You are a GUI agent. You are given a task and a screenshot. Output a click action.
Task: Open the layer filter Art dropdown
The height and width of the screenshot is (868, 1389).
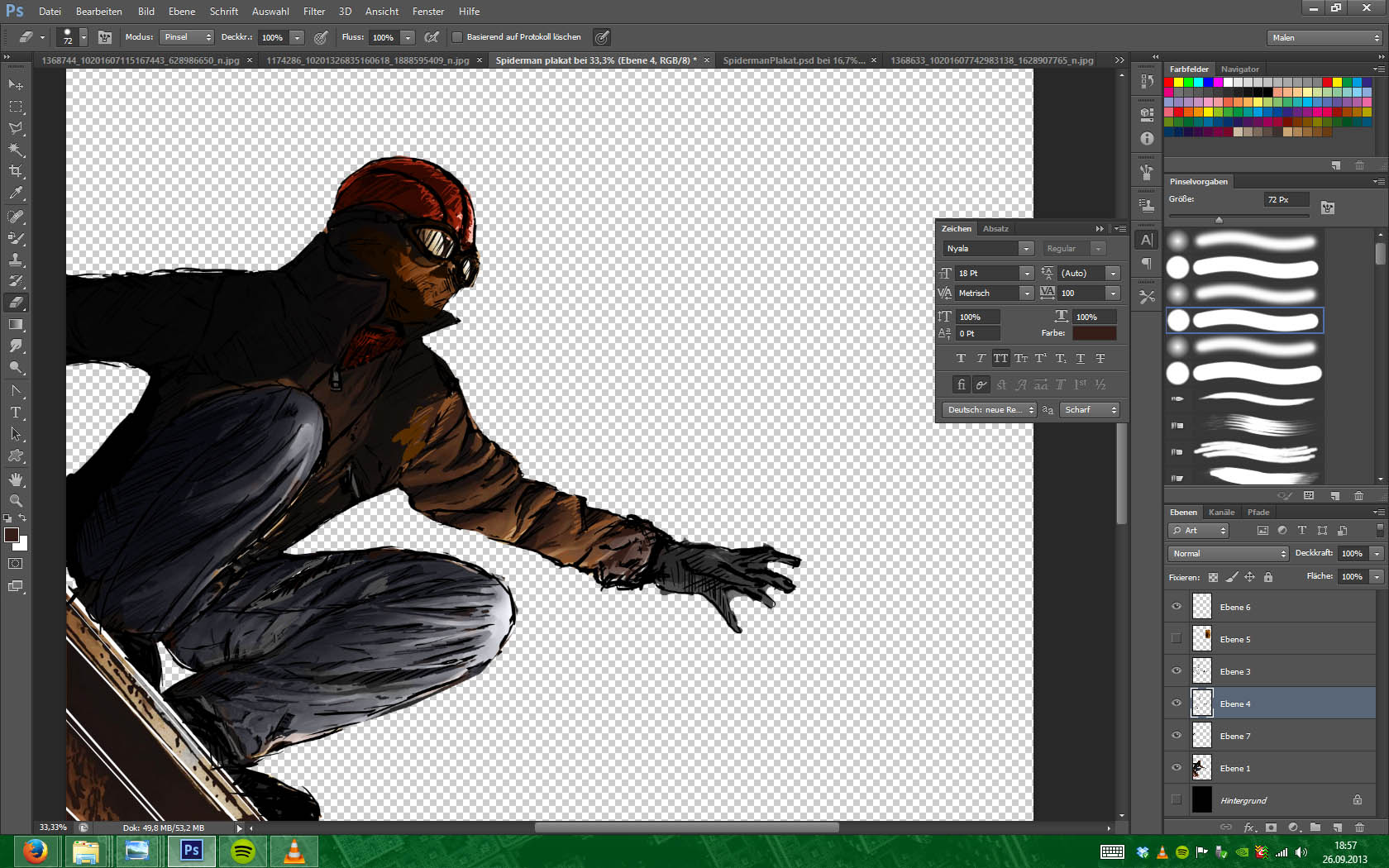tap(1199, 531)
